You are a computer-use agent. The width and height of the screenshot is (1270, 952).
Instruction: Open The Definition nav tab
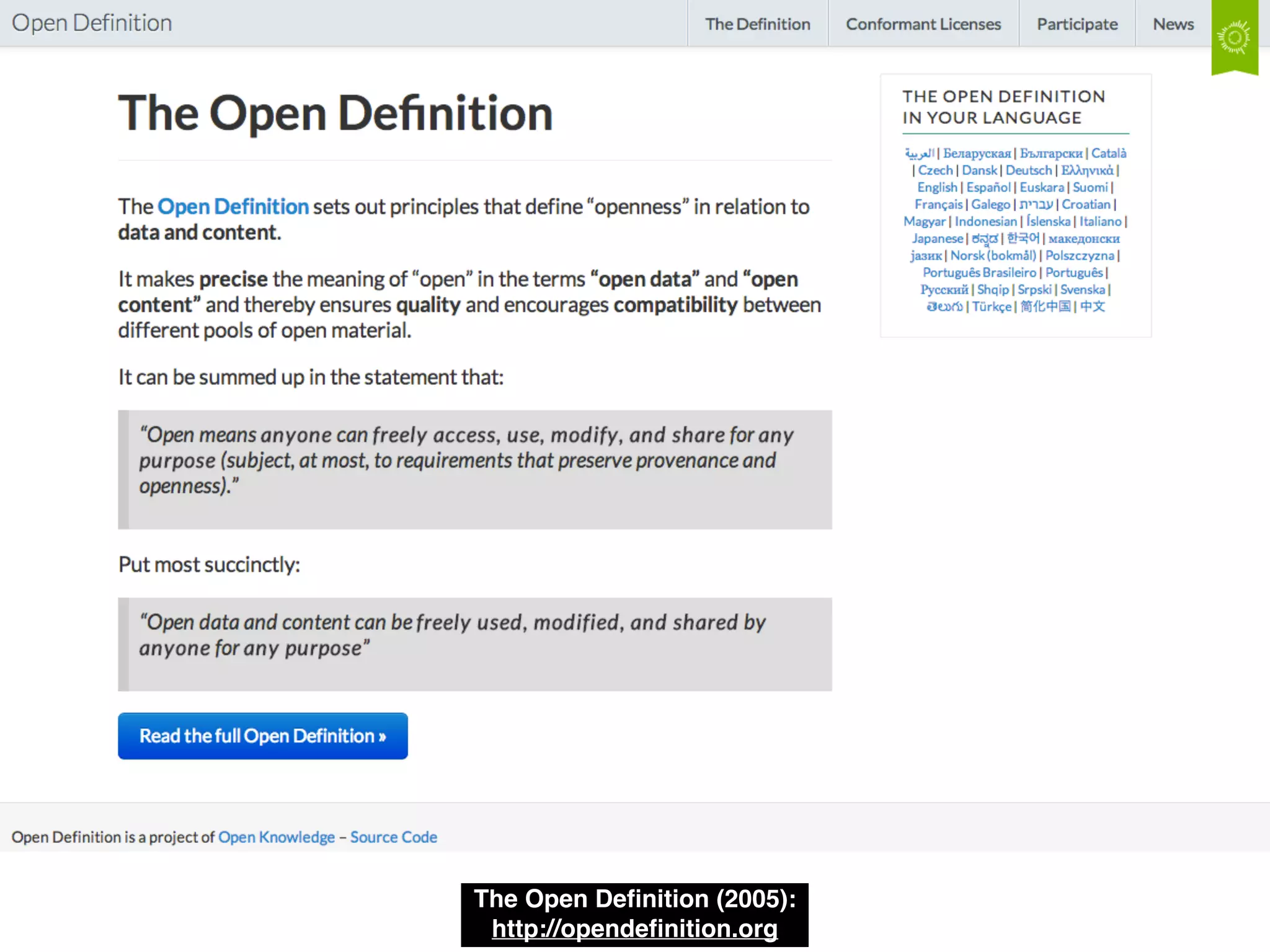pyautogui.click(x=758, y=24)
